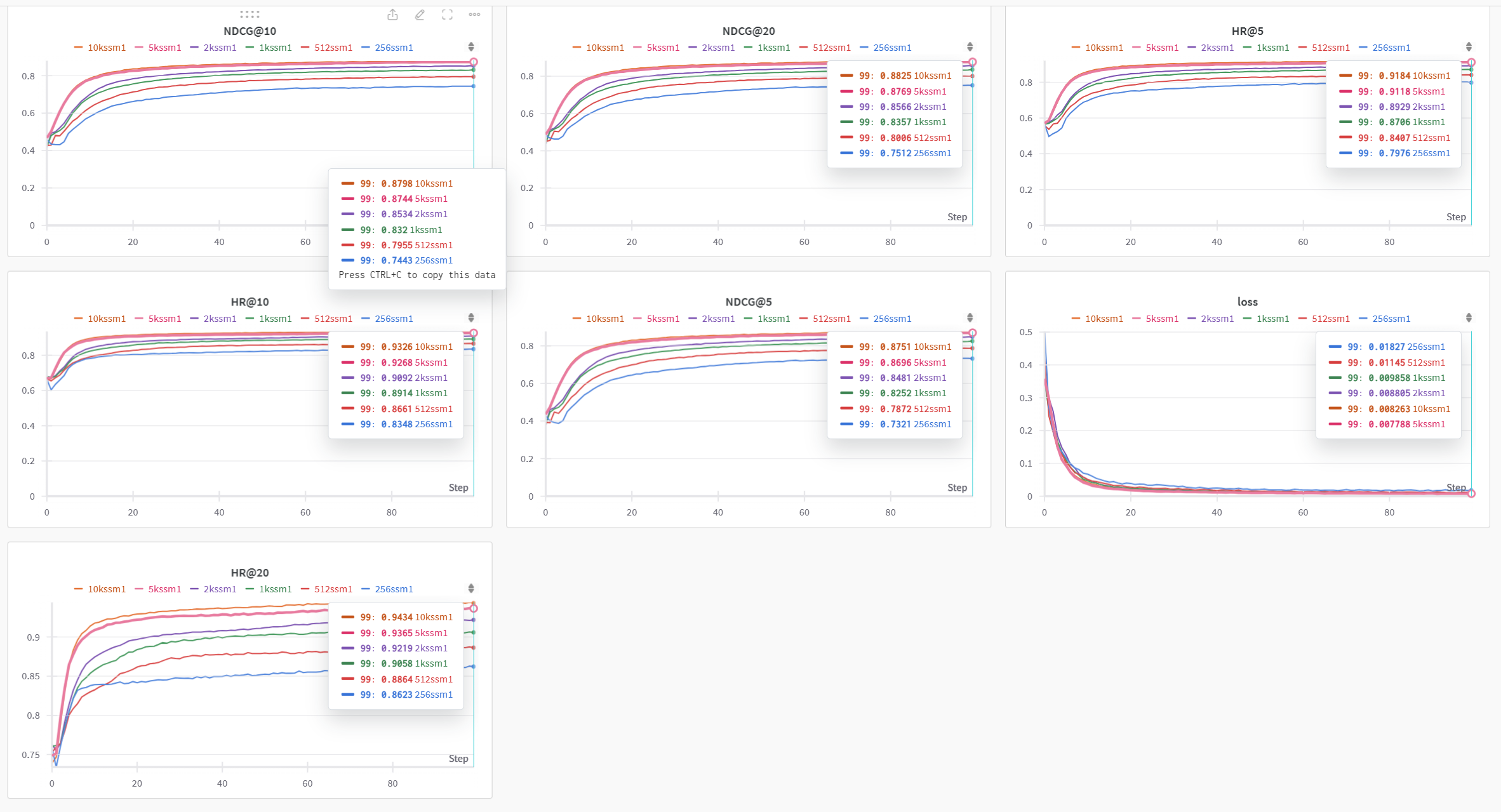Select 10kssm1 in the NDCG@10 legend

coord(107,48)
